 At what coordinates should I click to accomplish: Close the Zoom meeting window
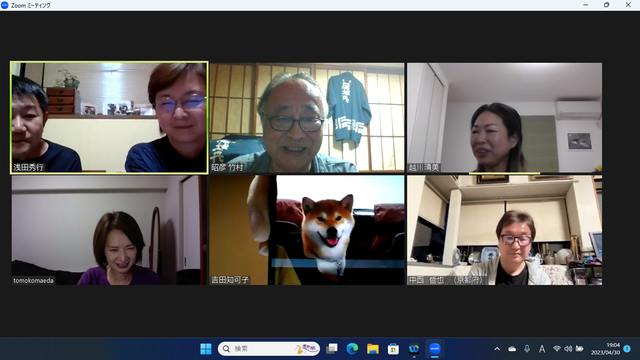point(628,5)
